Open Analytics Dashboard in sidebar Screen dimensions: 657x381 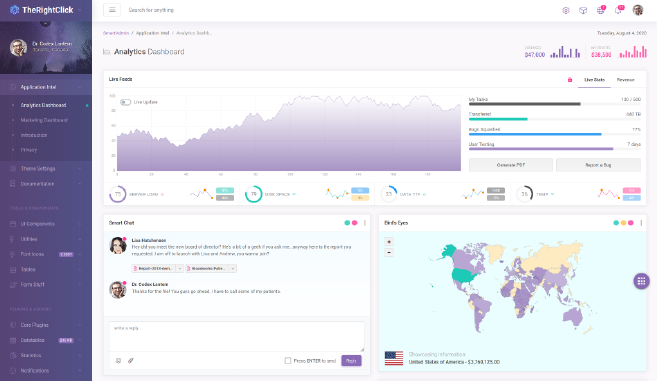(x=43, y=105)
